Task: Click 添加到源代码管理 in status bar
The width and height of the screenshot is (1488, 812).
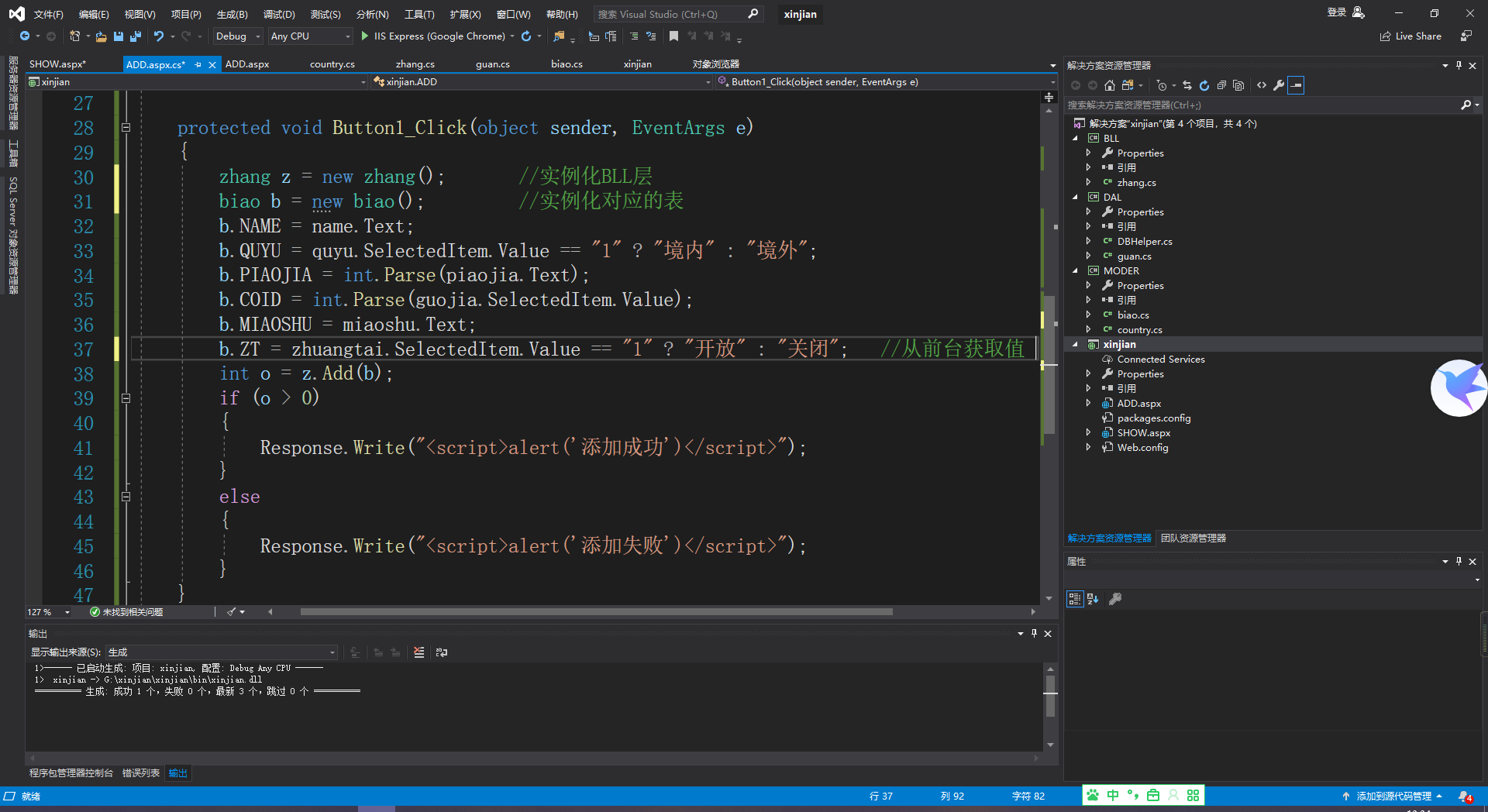Action: (x=1393, y=796)
